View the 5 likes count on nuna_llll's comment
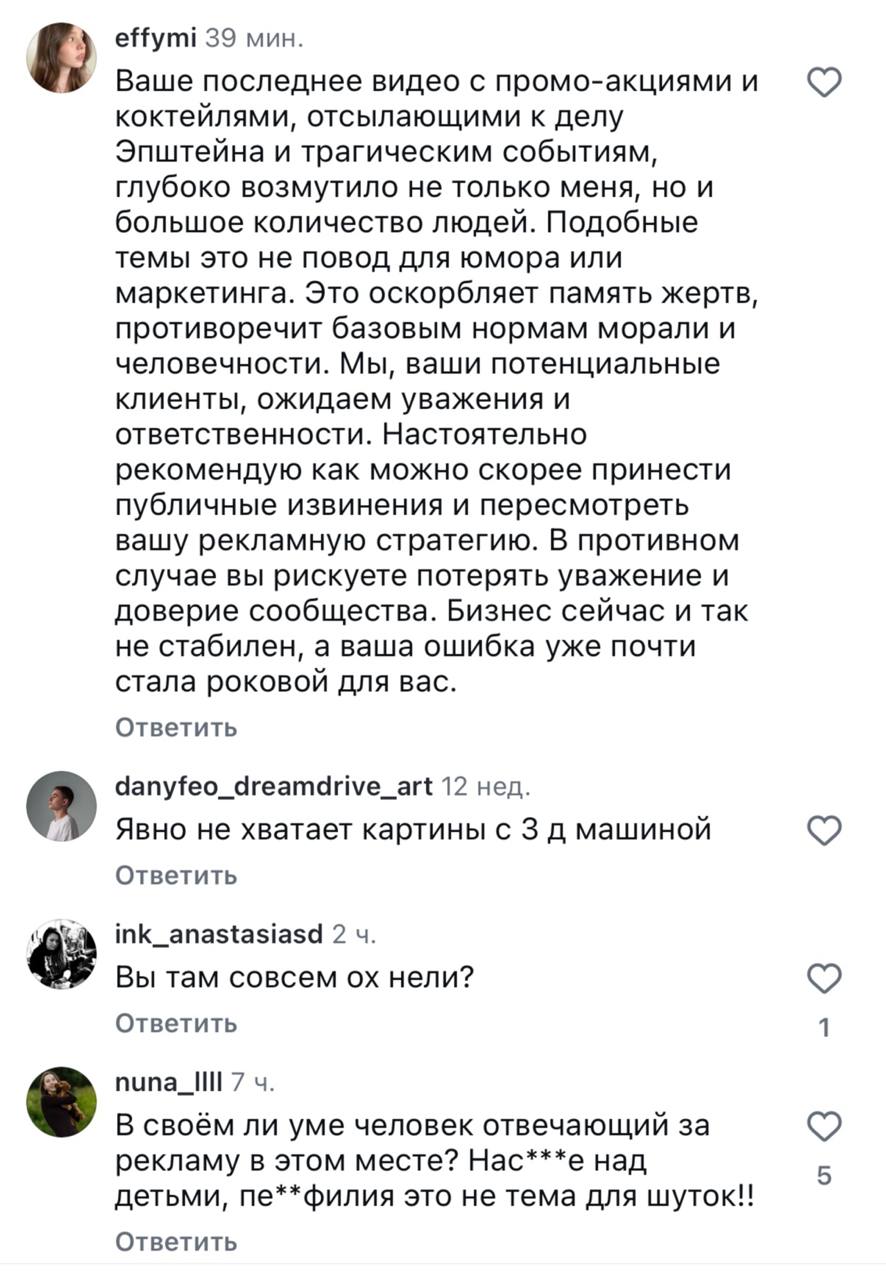 point(823,1176)
